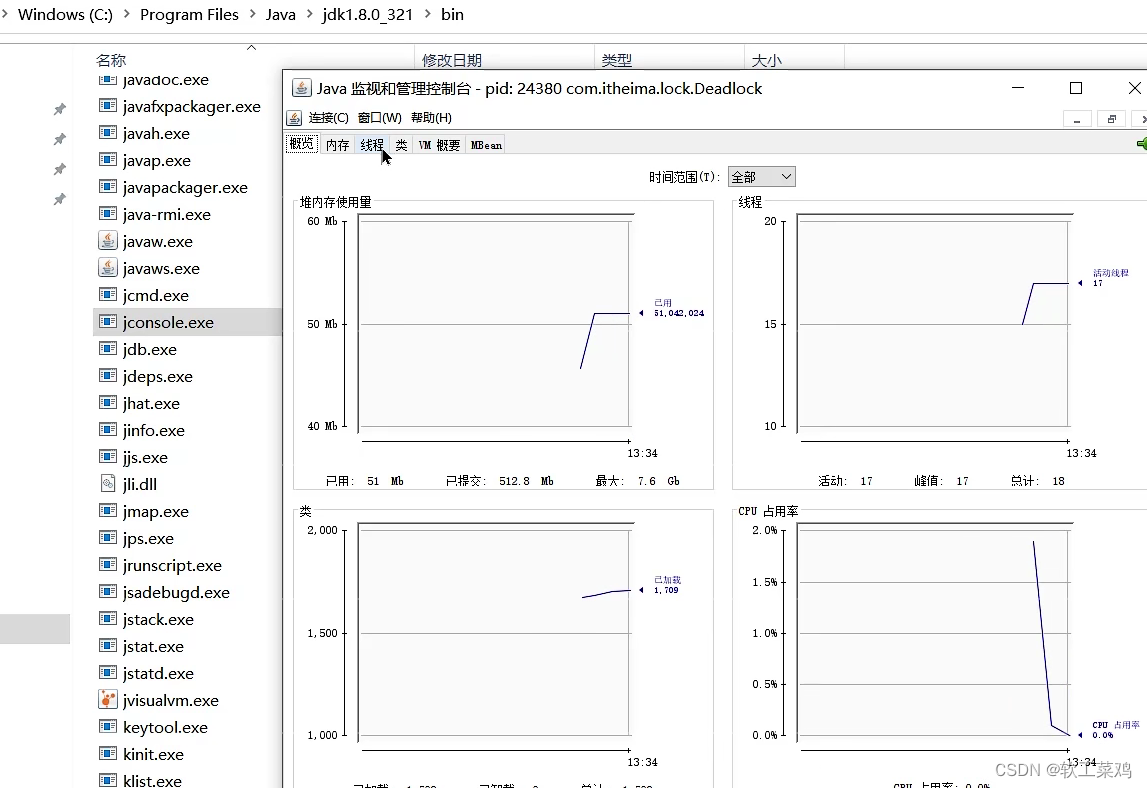This screenshot has width=1147, height=788.
Task: Select jsadebugd.exe in the file list
Action: [176, 592]
